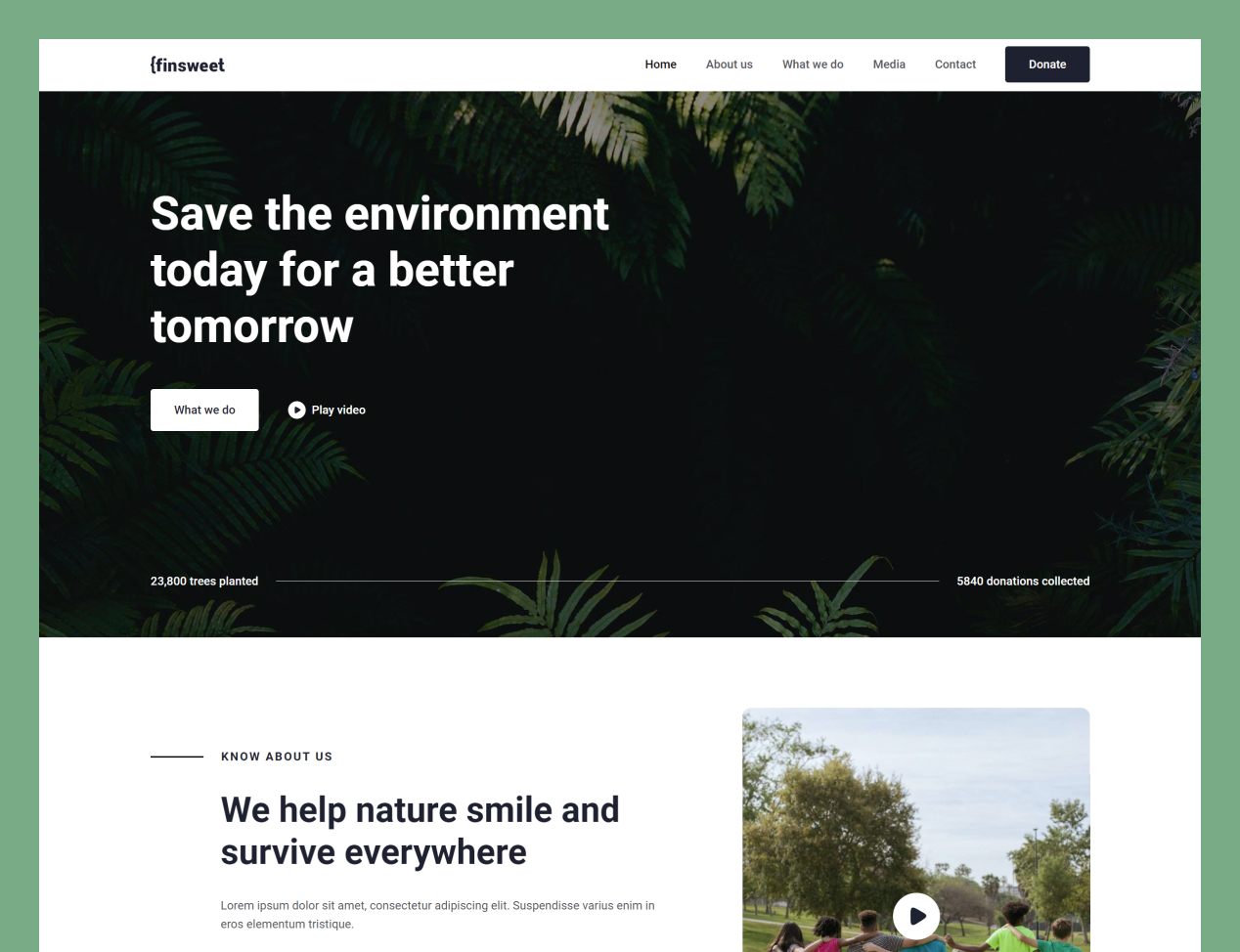Click the Lorem ipsum paragraph text
This screenshot has width=1240, height=952.
tap(437, 915)
